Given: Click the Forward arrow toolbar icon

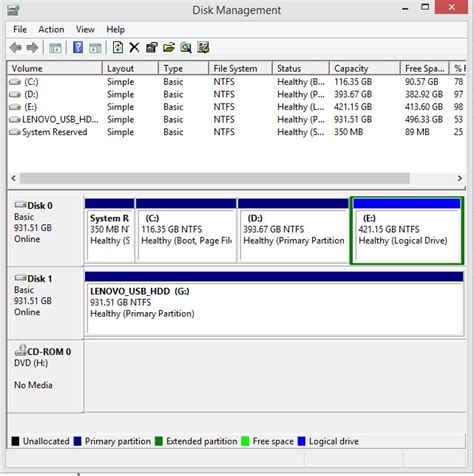Looking at the screenshot, I should (x=32, y=48).
